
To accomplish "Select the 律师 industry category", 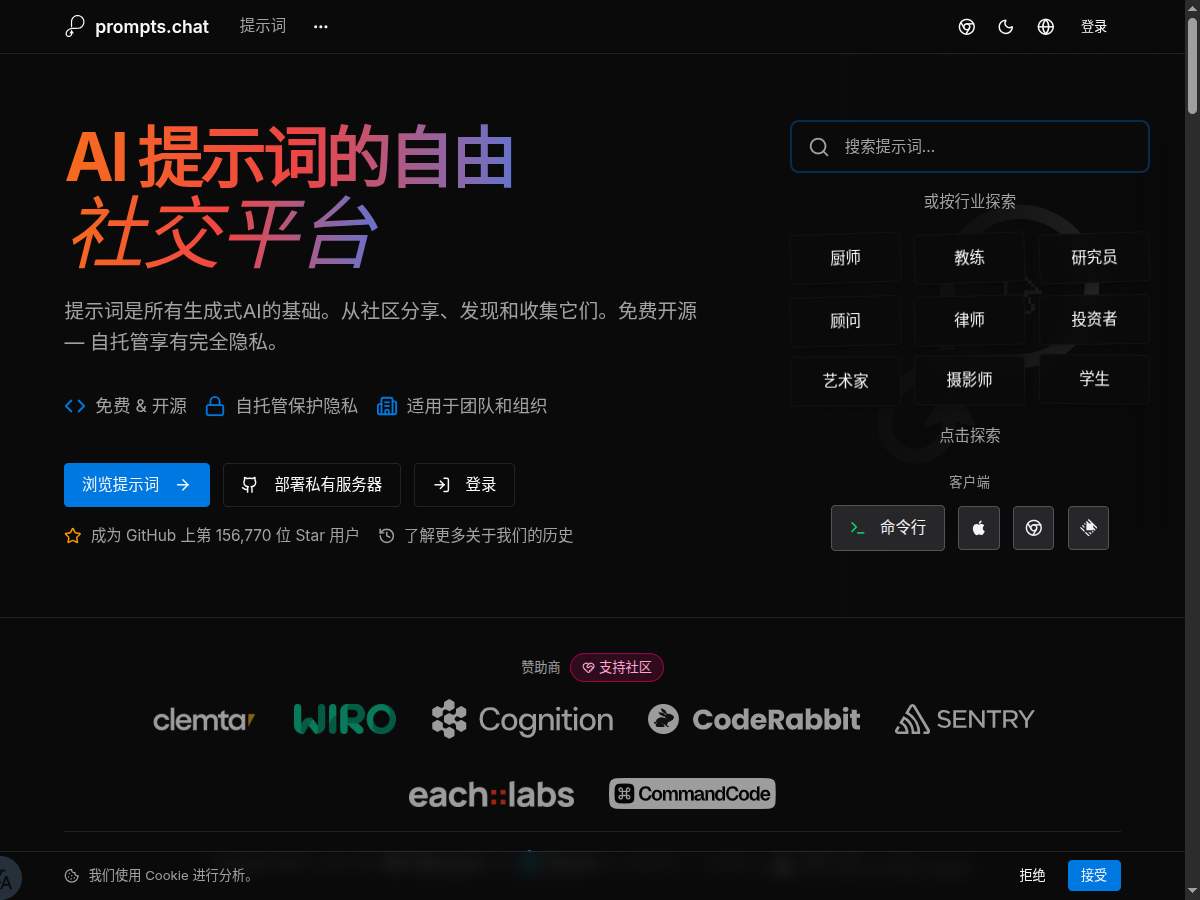I will pyautogui.click(x=969, y=320).
